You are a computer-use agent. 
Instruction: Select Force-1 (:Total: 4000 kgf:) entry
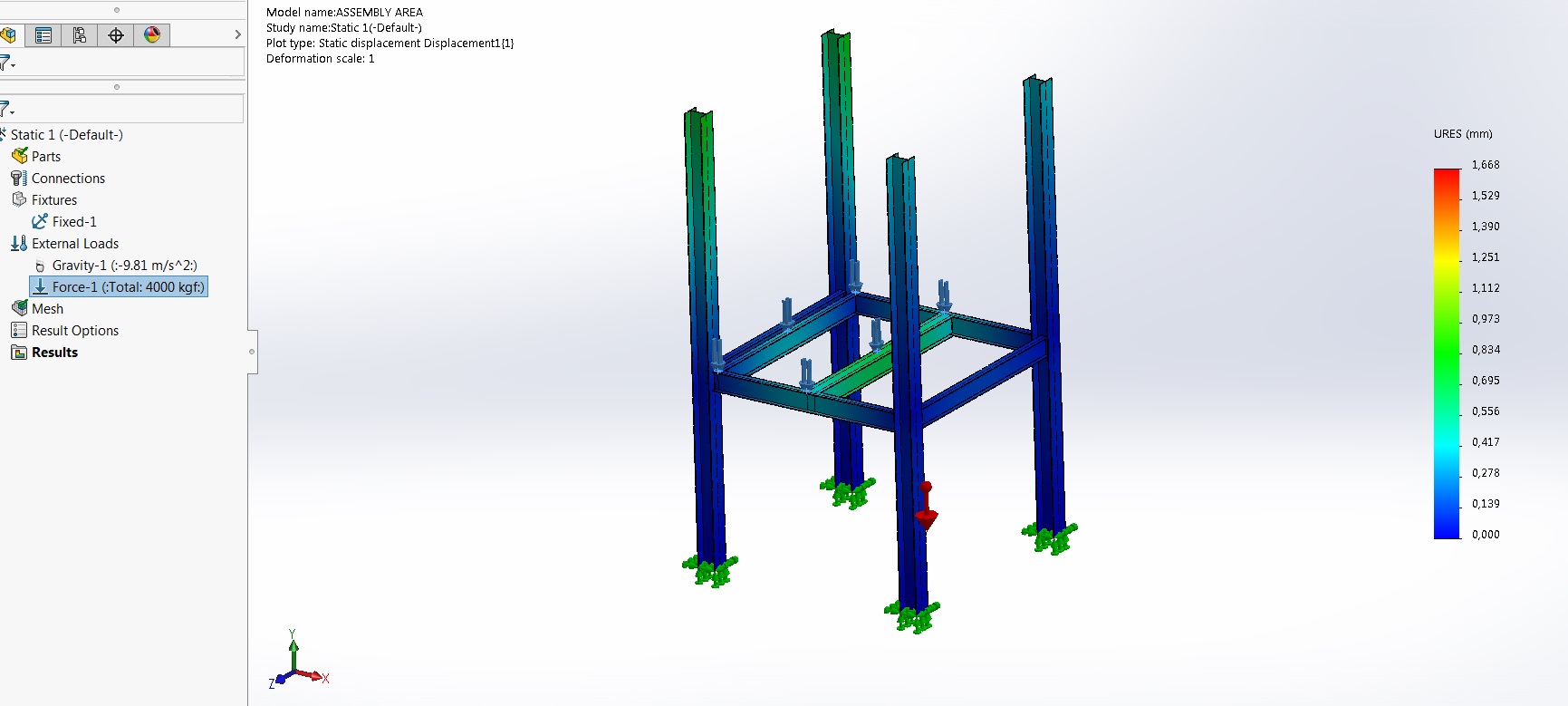point(128,287)
